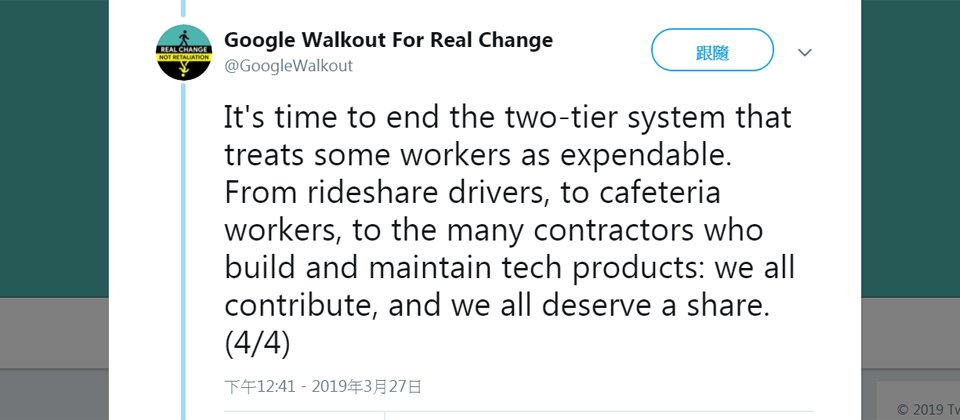960x420 pixels.
Task: Click the (4/4) thread counter text
Action: point(257,344)
